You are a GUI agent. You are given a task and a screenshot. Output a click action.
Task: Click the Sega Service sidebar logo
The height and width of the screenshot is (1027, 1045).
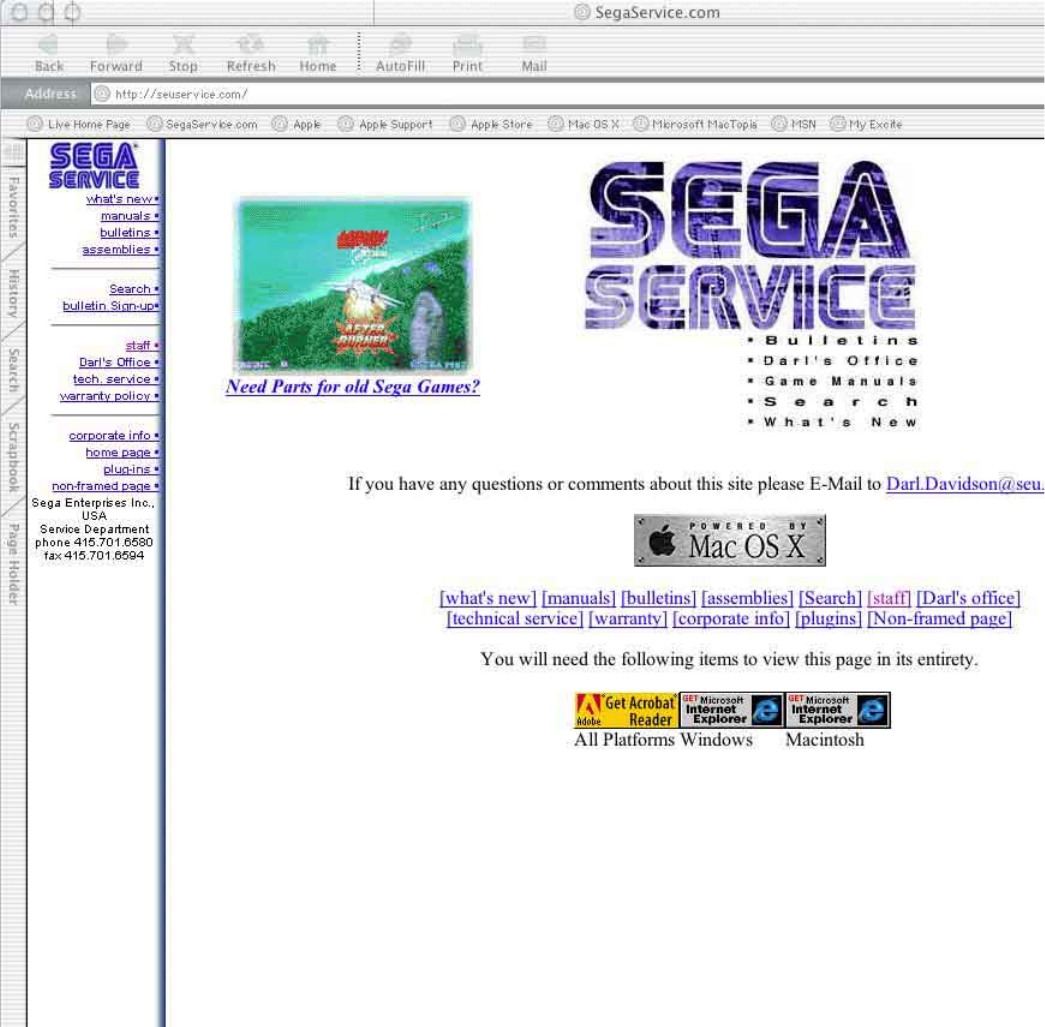[x=94, y=165]
